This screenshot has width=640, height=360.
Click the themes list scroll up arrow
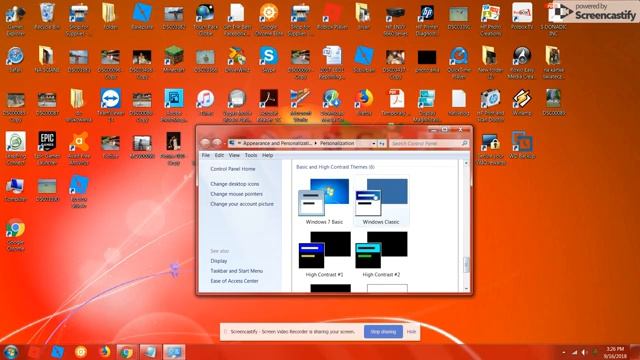pyautogui.click(x=466, y=163)
